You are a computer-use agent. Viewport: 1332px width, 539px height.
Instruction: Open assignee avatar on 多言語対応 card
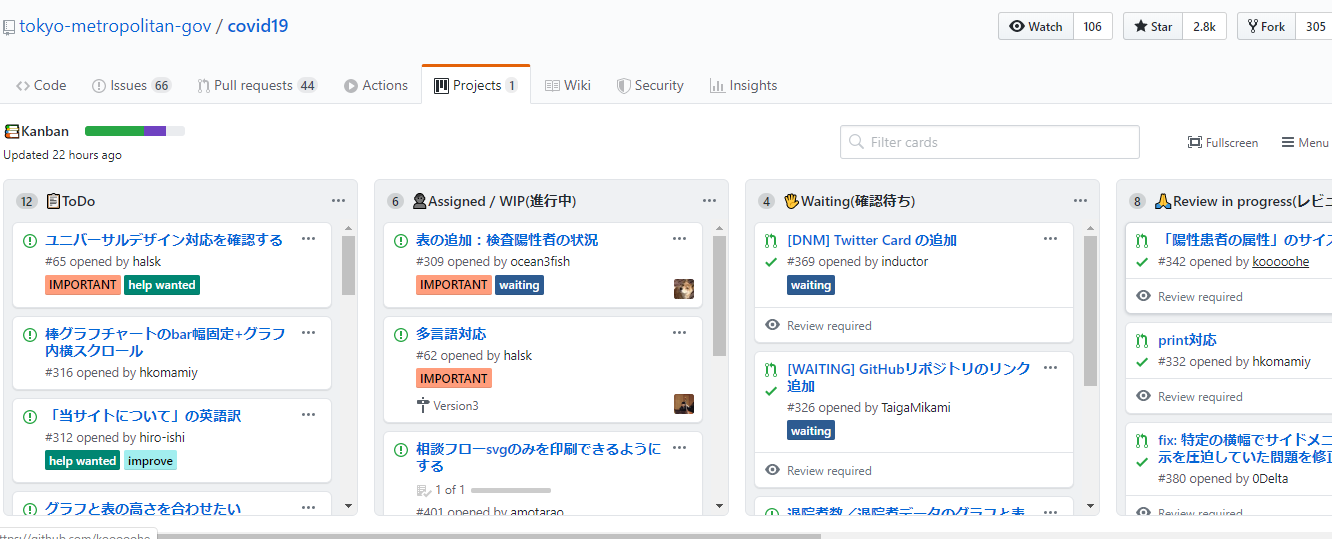[x=684, y=404]
